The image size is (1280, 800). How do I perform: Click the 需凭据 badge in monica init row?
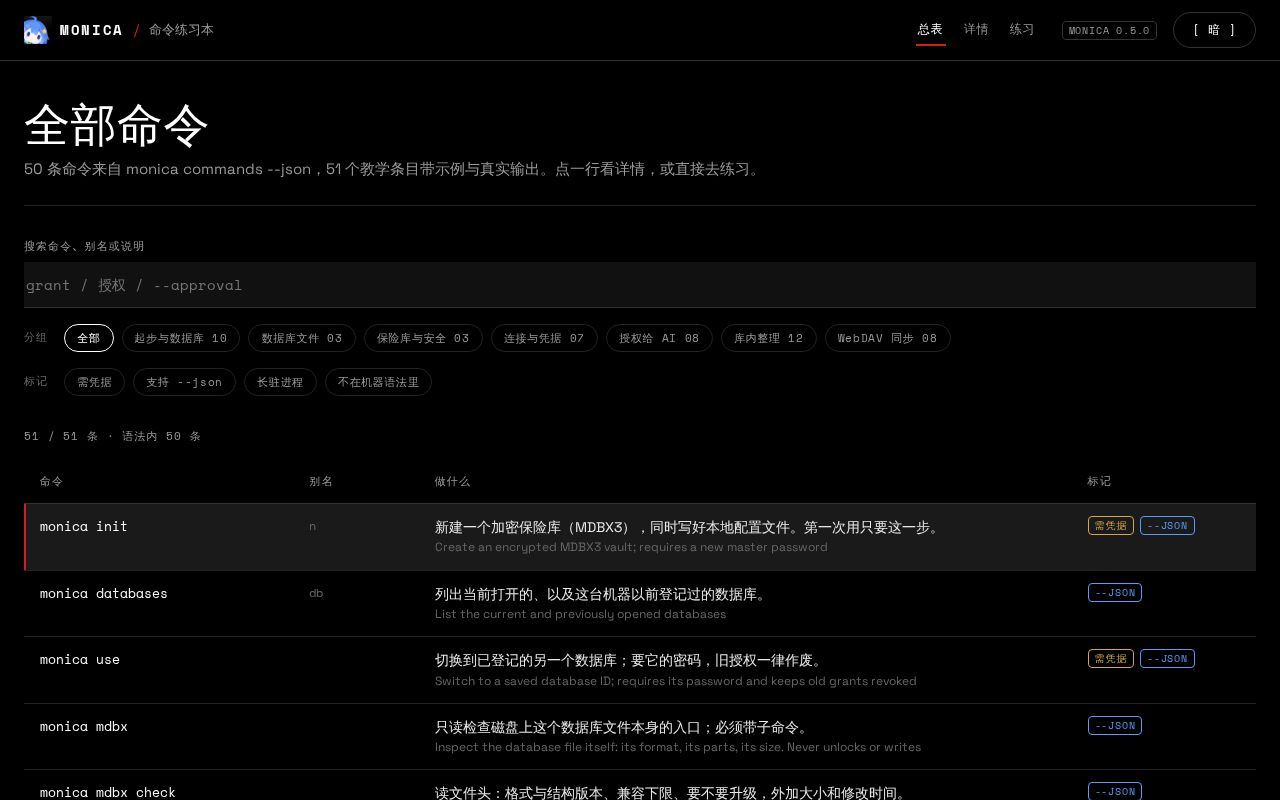(1111, 526)
